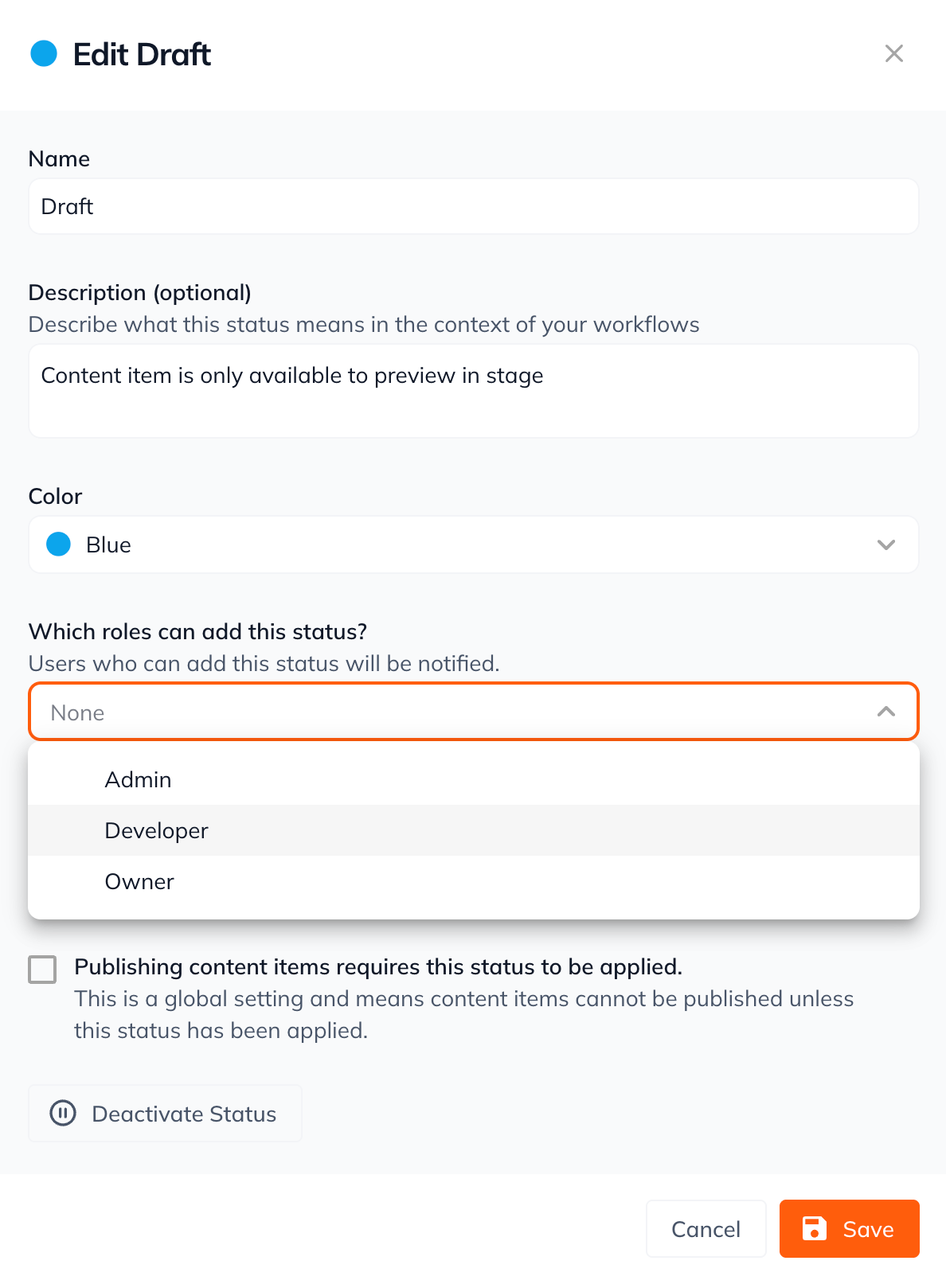Enable the publishing requires status checkbox
This screenshot has width=946, height=1288.
pos(42,970)
